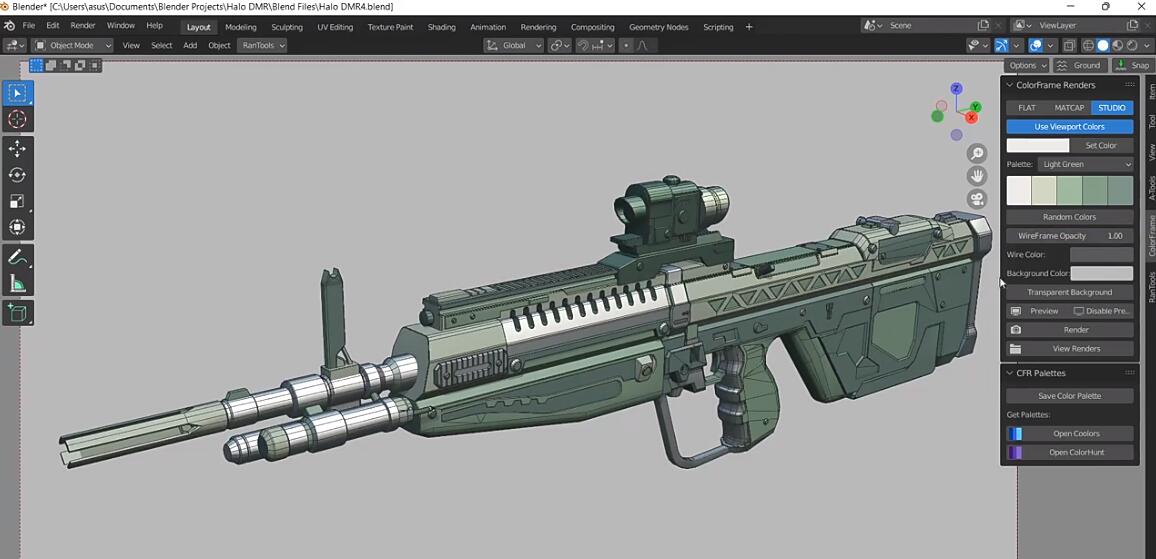Screen dimensions: 1156x559
Task: Click the zoom magnifier viewport gizmo
Action: point(978,153)
